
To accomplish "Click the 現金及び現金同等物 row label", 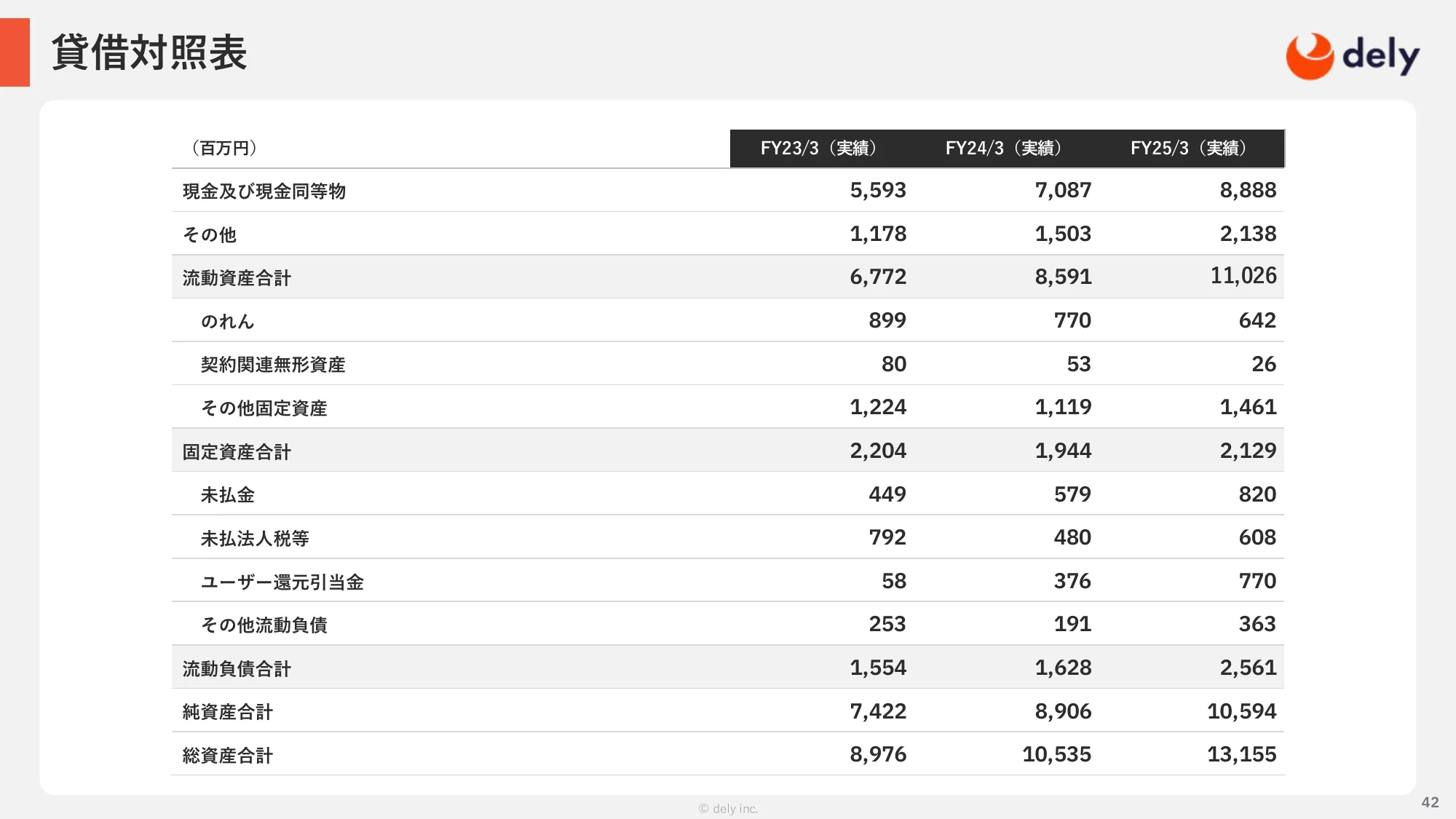I will coord(264,191).
